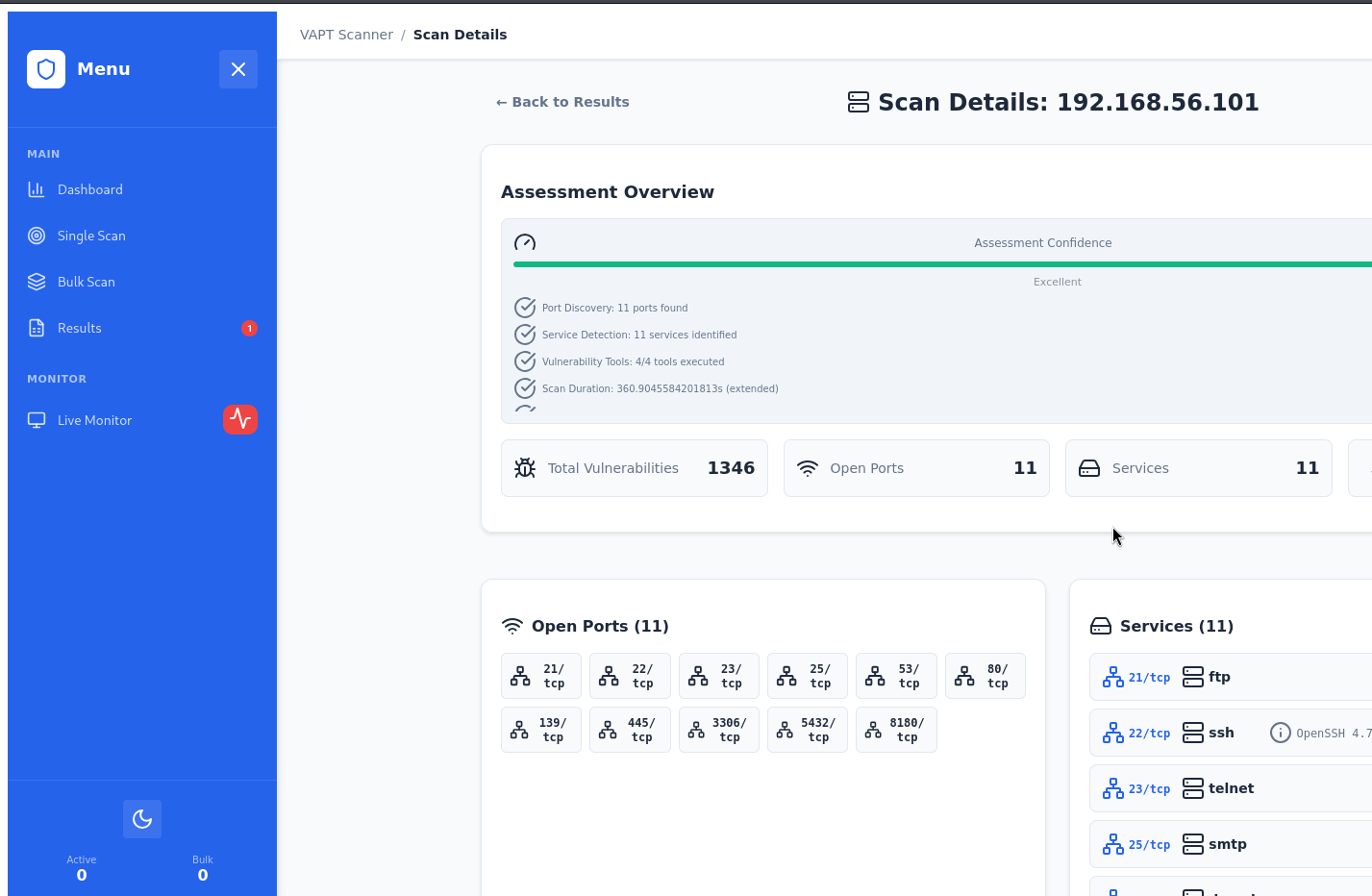Close the sidebar menu with X button
This screenshot has height=896, width=1372.
(x=238, y=69)
